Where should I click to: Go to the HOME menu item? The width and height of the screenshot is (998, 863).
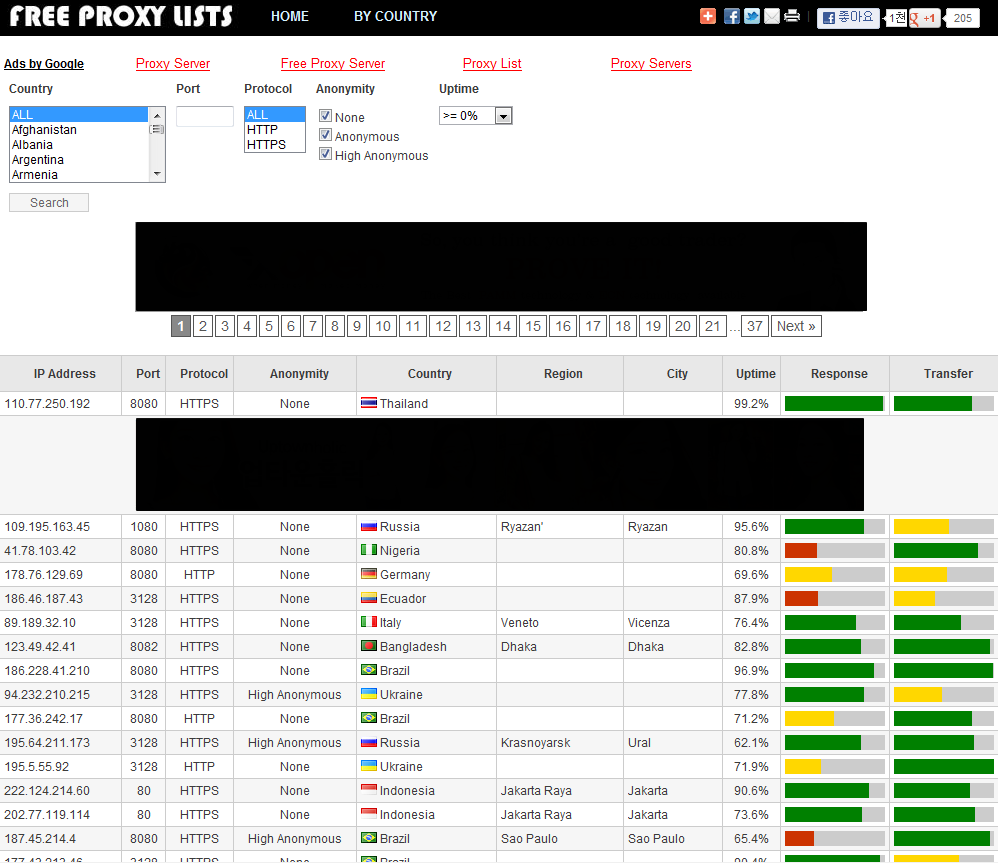click(290, 16)
